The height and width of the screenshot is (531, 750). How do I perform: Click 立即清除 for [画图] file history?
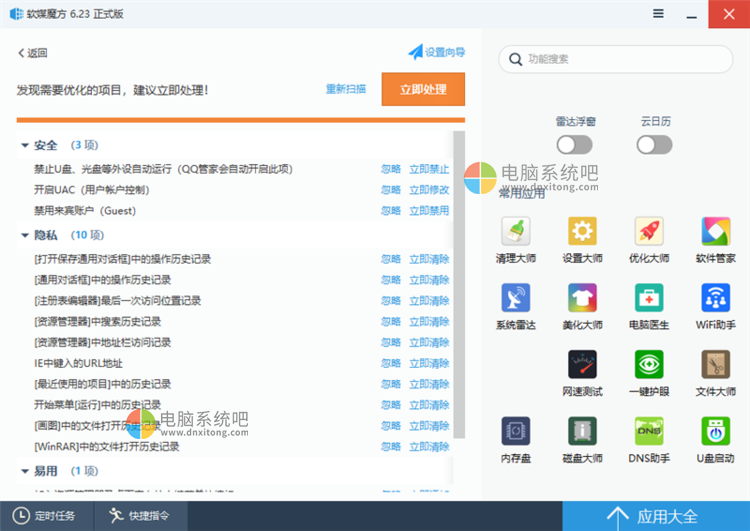click(429, 426)
